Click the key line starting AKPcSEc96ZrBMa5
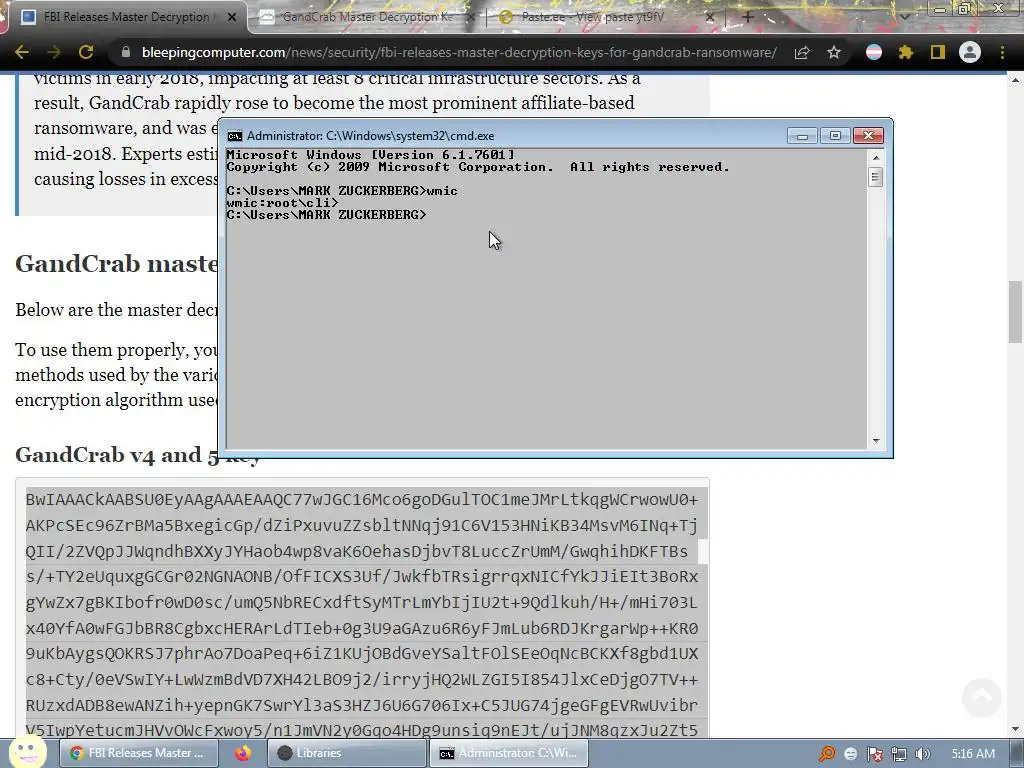 click(x=362, y=526)
